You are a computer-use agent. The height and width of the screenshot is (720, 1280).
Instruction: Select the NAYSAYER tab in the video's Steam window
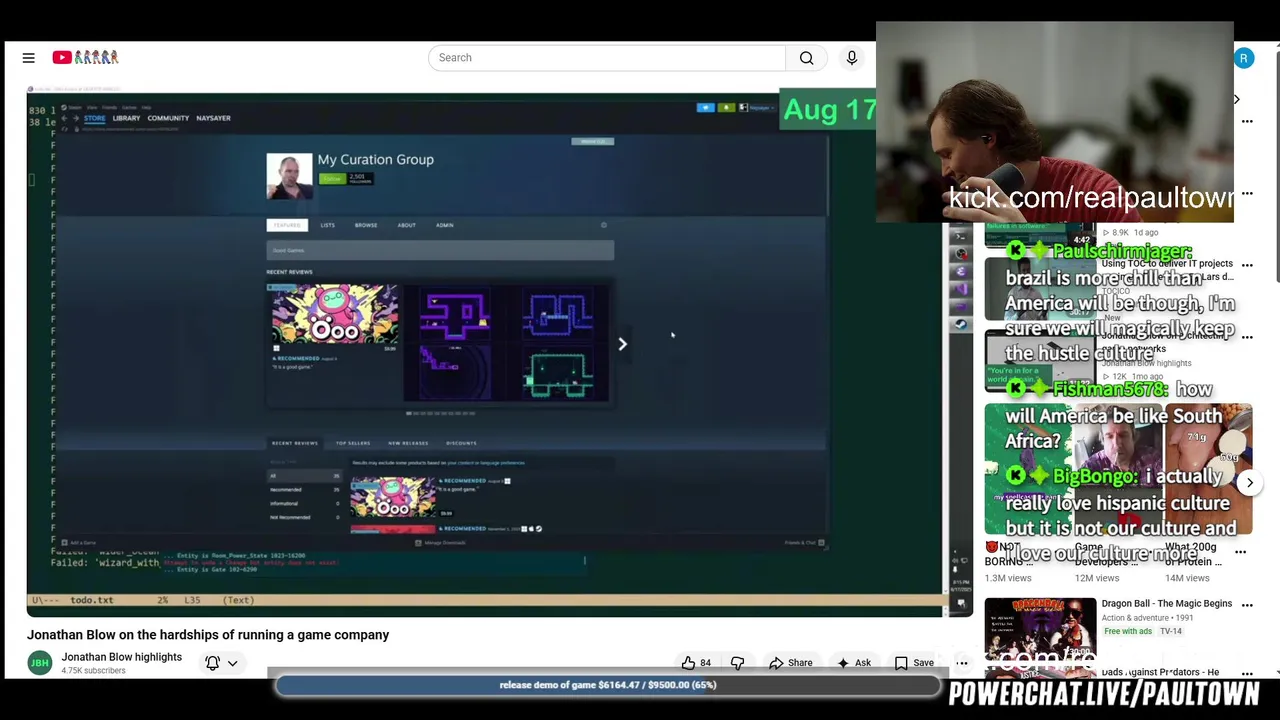point(213,118)
